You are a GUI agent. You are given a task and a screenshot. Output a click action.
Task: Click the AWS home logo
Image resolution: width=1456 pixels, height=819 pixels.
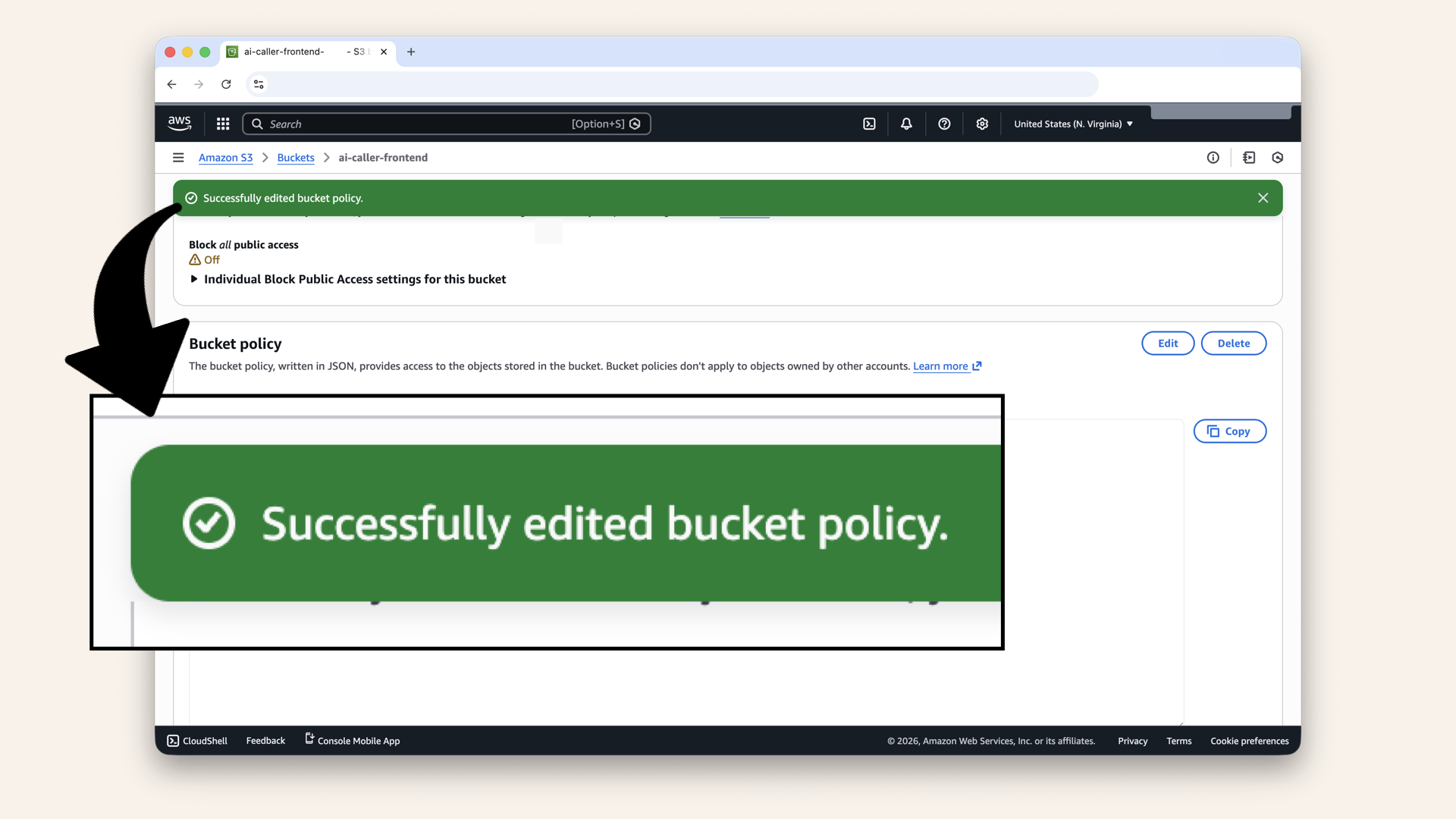179,123
